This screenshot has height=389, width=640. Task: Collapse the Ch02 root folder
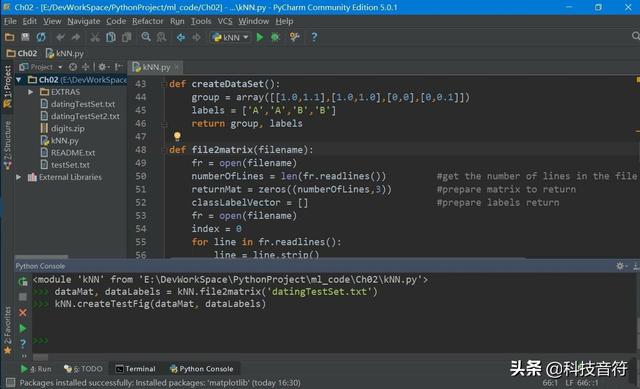pos(19,80)
